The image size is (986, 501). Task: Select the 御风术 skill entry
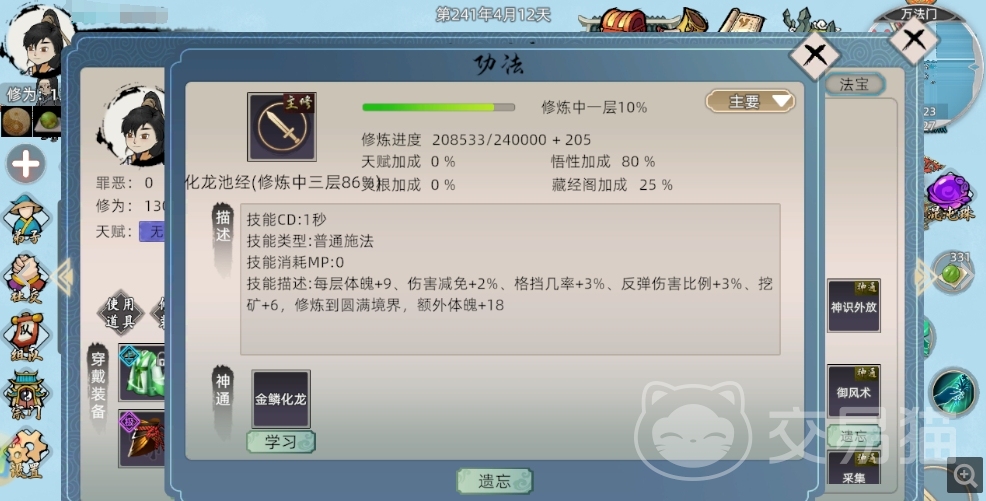coord(853,391)
